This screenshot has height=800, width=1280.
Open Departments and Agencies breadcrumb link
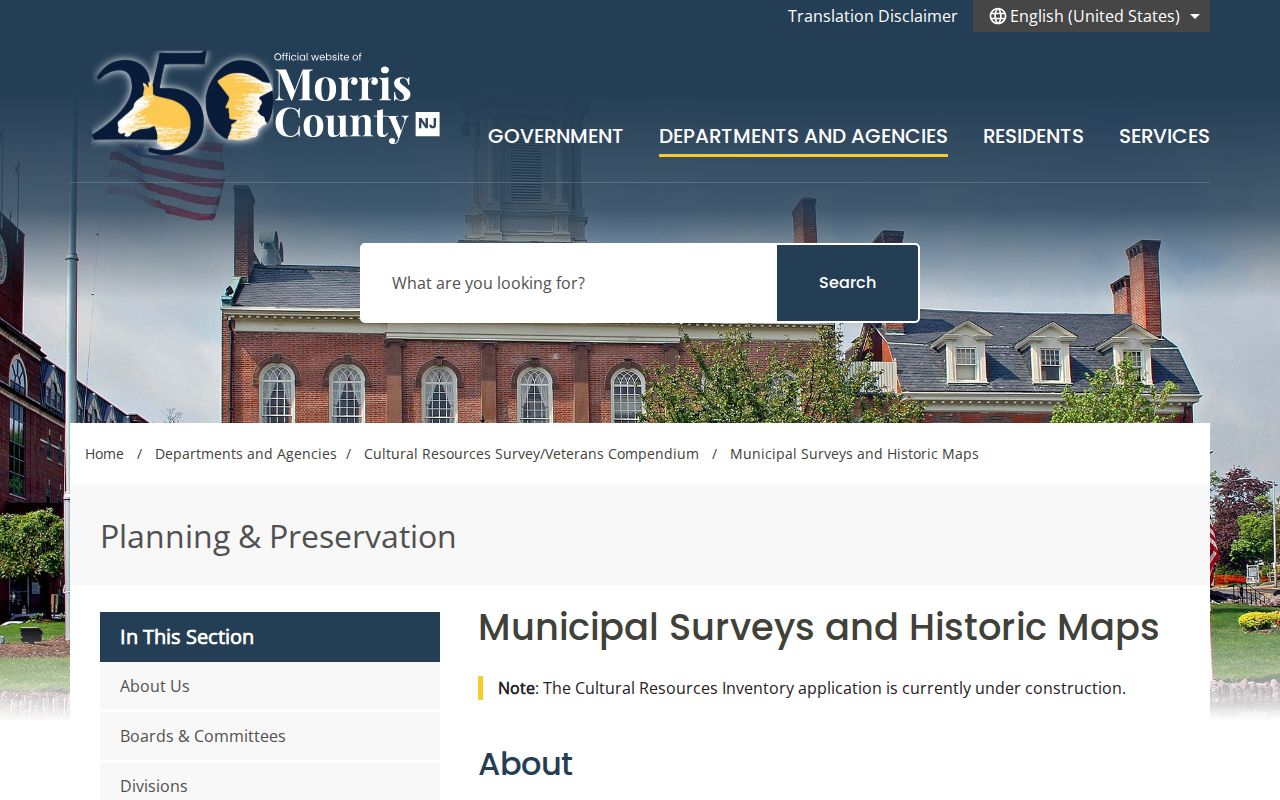tap(246, 454)
